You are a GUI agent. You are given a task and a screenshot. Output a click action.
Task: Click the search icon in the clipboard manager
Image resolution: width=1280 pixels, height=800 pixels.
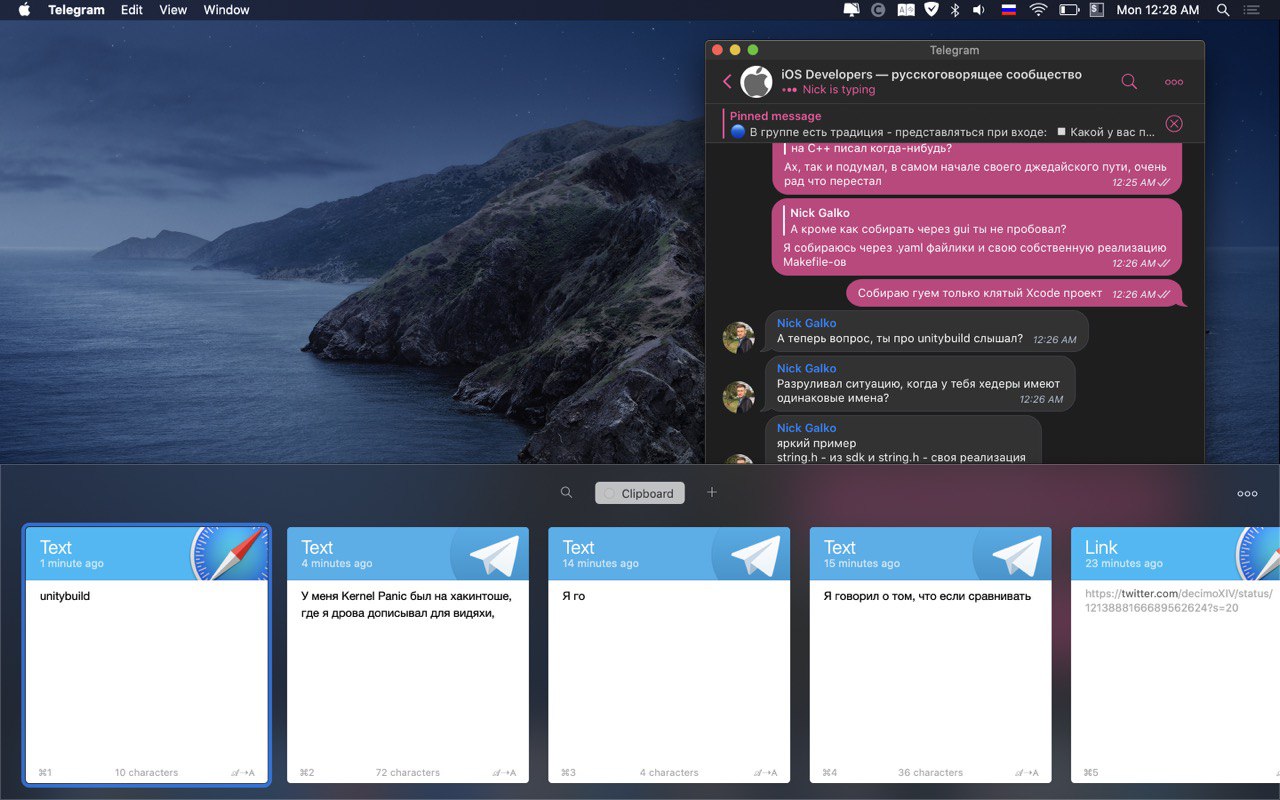(567, 492)
